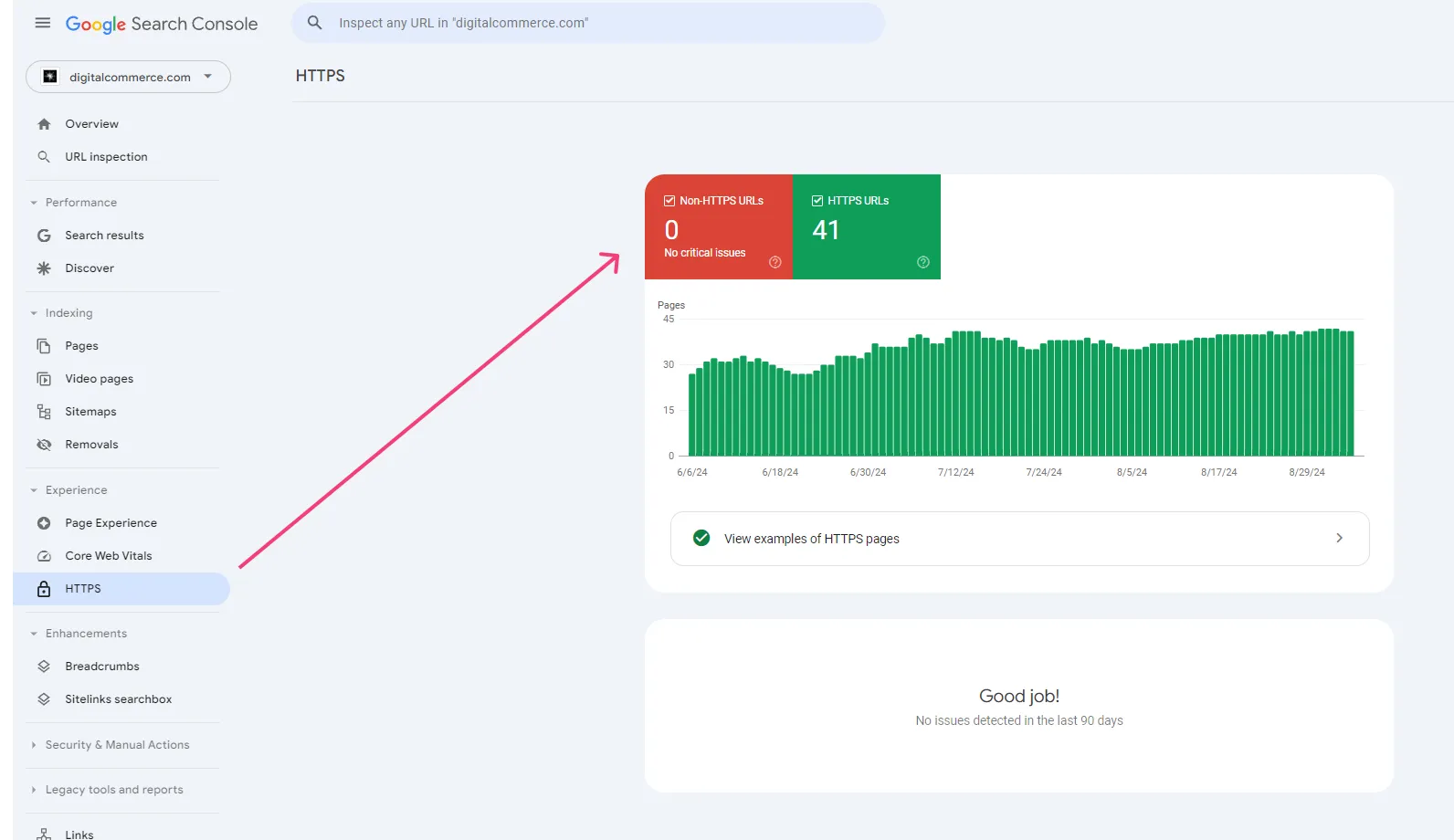Click the Overview home icon
The width and height of the screenshot is (1454, 840).
click(x=44, y=124)
